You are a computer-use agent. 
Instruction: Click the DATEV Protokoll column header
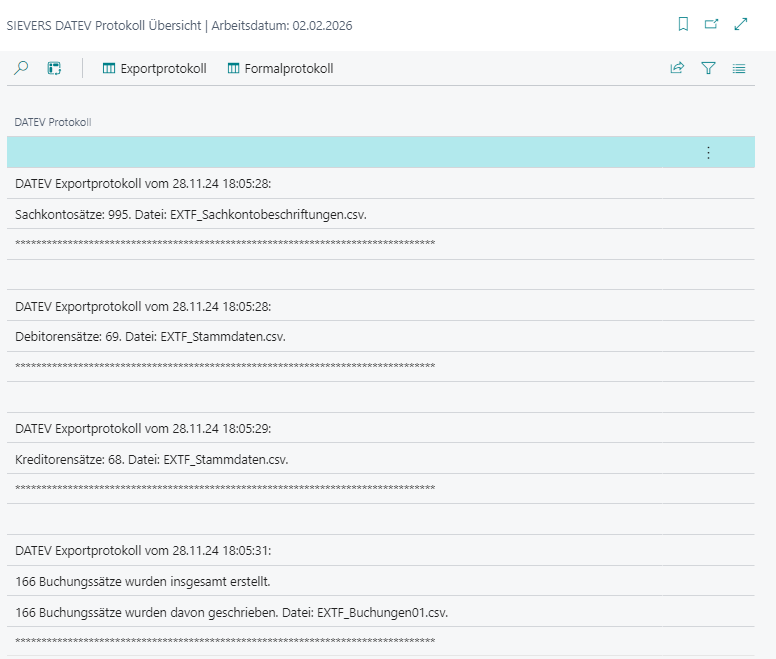tap(53, 122)
